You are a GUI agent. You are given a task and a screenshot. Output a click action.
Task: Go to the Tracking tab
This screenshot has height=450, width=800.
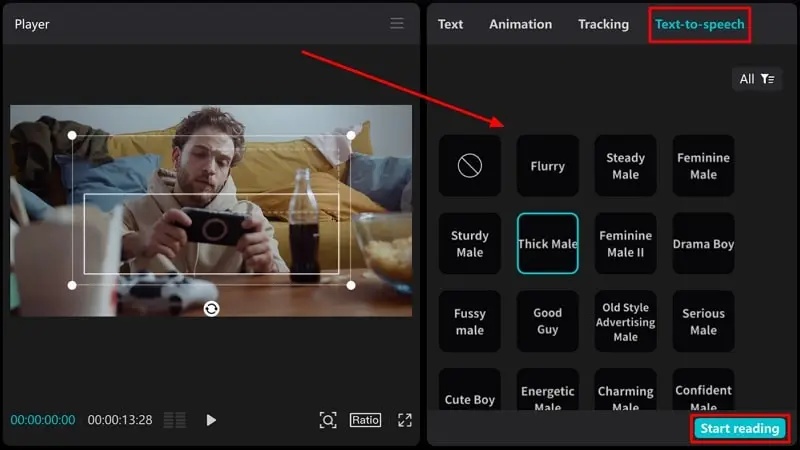point(603,24)
